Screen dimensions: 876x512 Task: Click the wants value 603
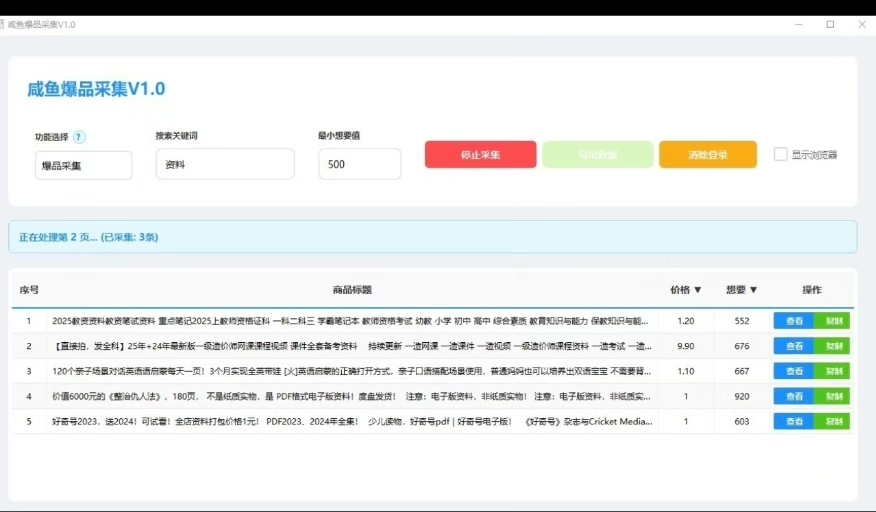[x=742, y=421]
